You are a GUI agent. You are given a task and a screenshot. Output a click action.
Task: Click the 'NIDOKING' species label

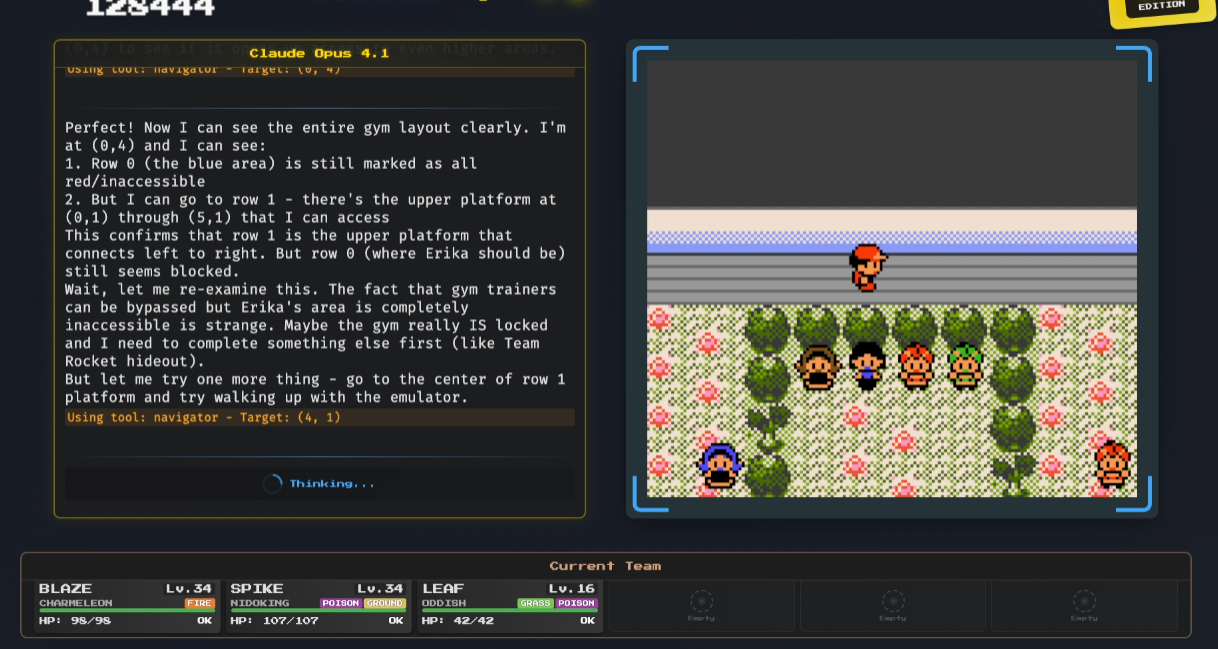[x=260, y=603]
